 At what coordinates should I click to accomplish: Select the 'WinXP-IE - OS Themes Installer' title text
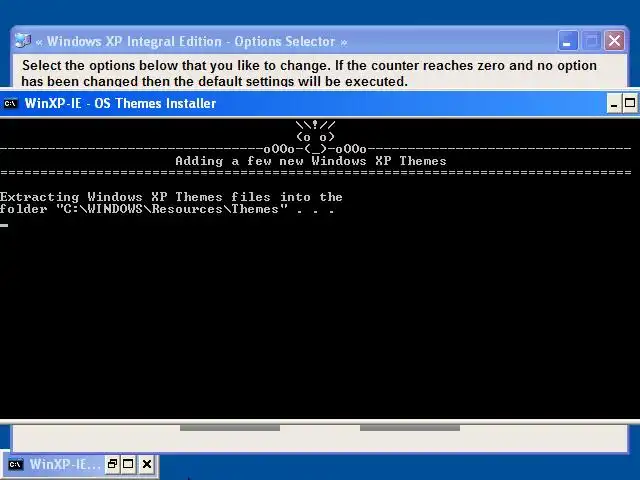pos(120,103)
